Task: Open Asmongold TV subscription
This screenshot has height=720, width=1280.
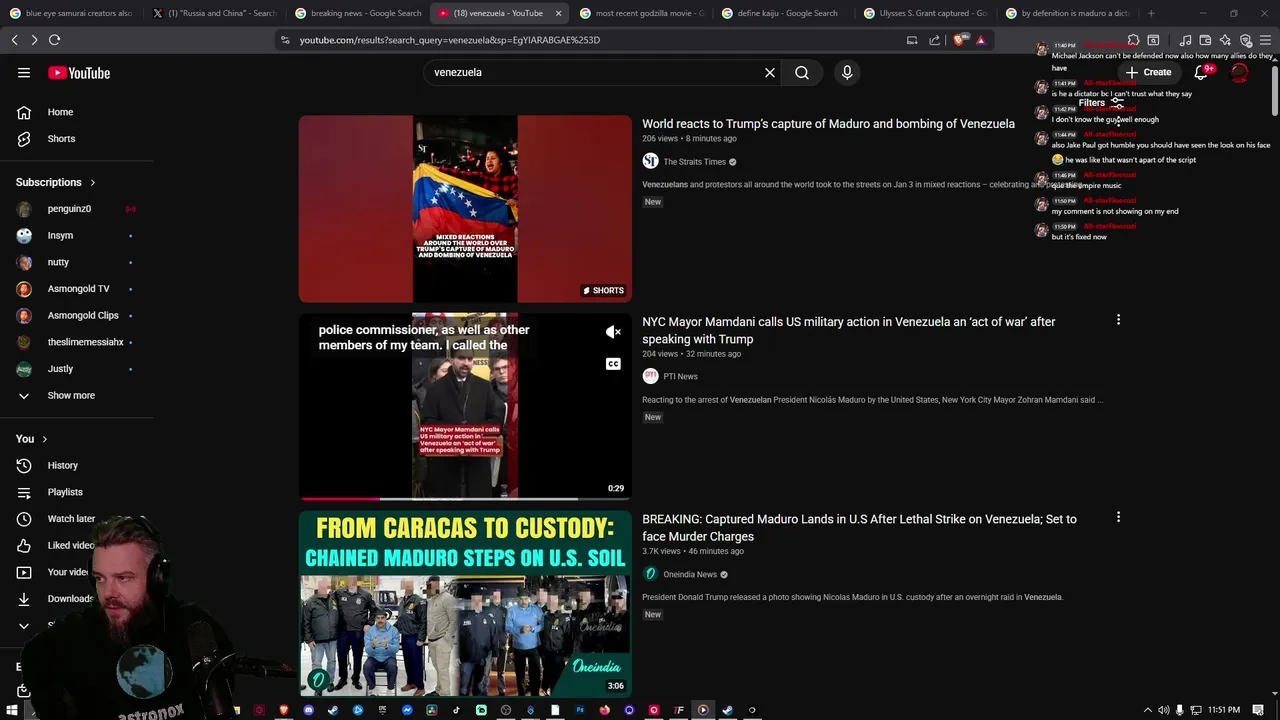Action: [x=77, y=289]
